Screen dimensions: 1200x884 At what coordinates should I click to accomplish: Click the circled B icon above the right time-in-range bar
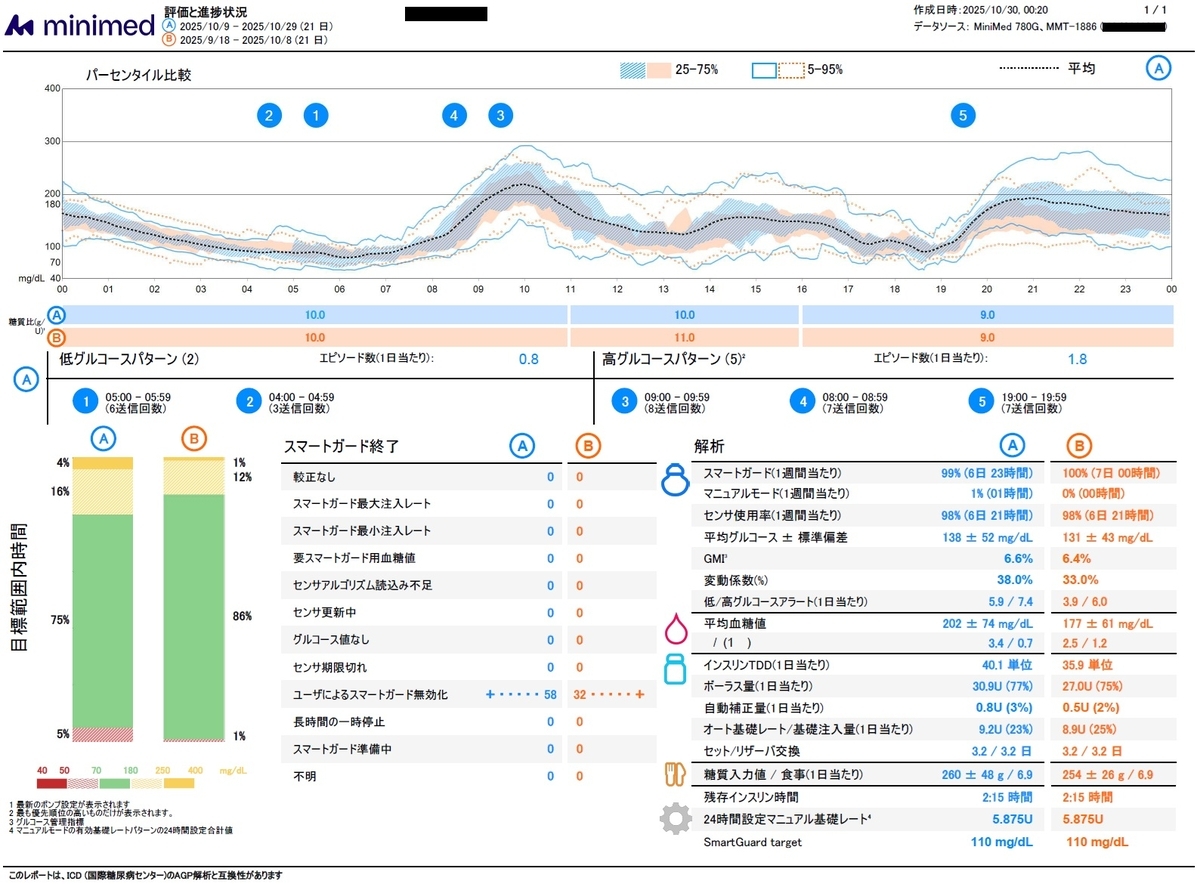[194, 438]
